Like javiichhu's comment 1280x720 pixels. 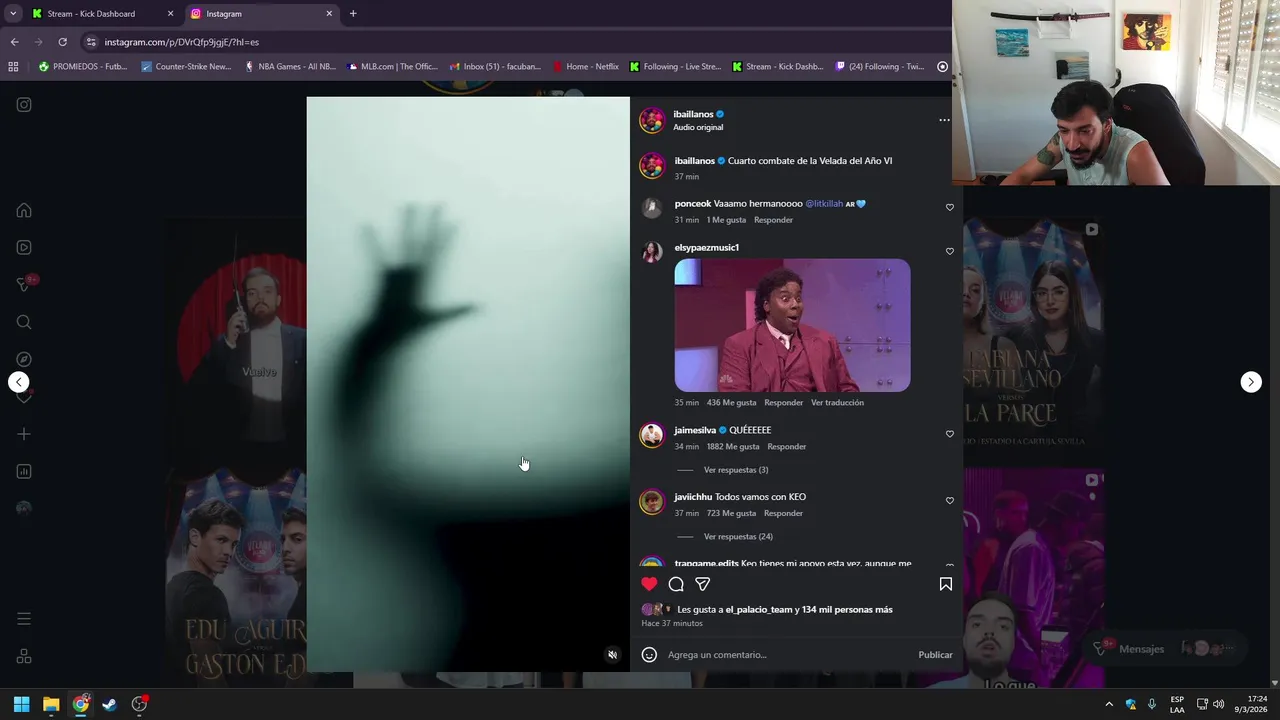tap(950, 500)
